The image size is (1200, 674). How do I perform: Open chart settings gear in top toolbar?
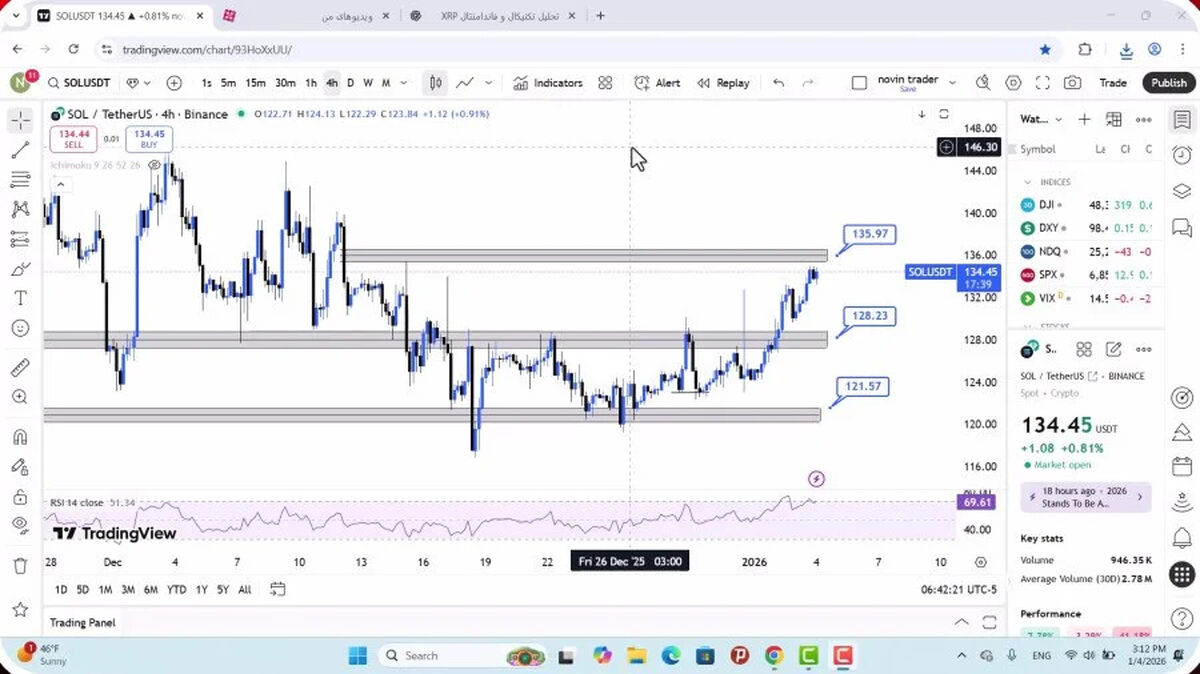coord(1013,83)
